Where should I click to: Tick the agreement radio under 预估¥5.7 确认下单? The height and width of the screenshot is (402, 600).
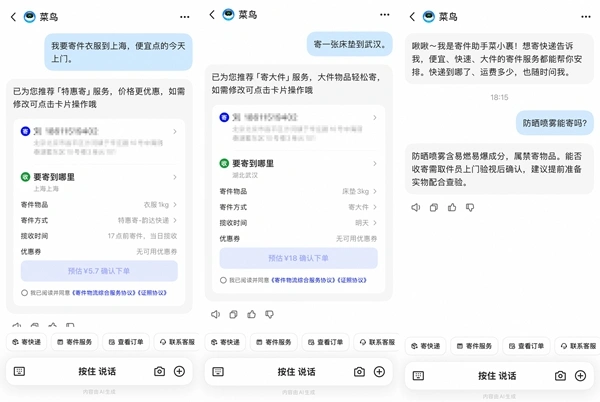coord(24,293)
